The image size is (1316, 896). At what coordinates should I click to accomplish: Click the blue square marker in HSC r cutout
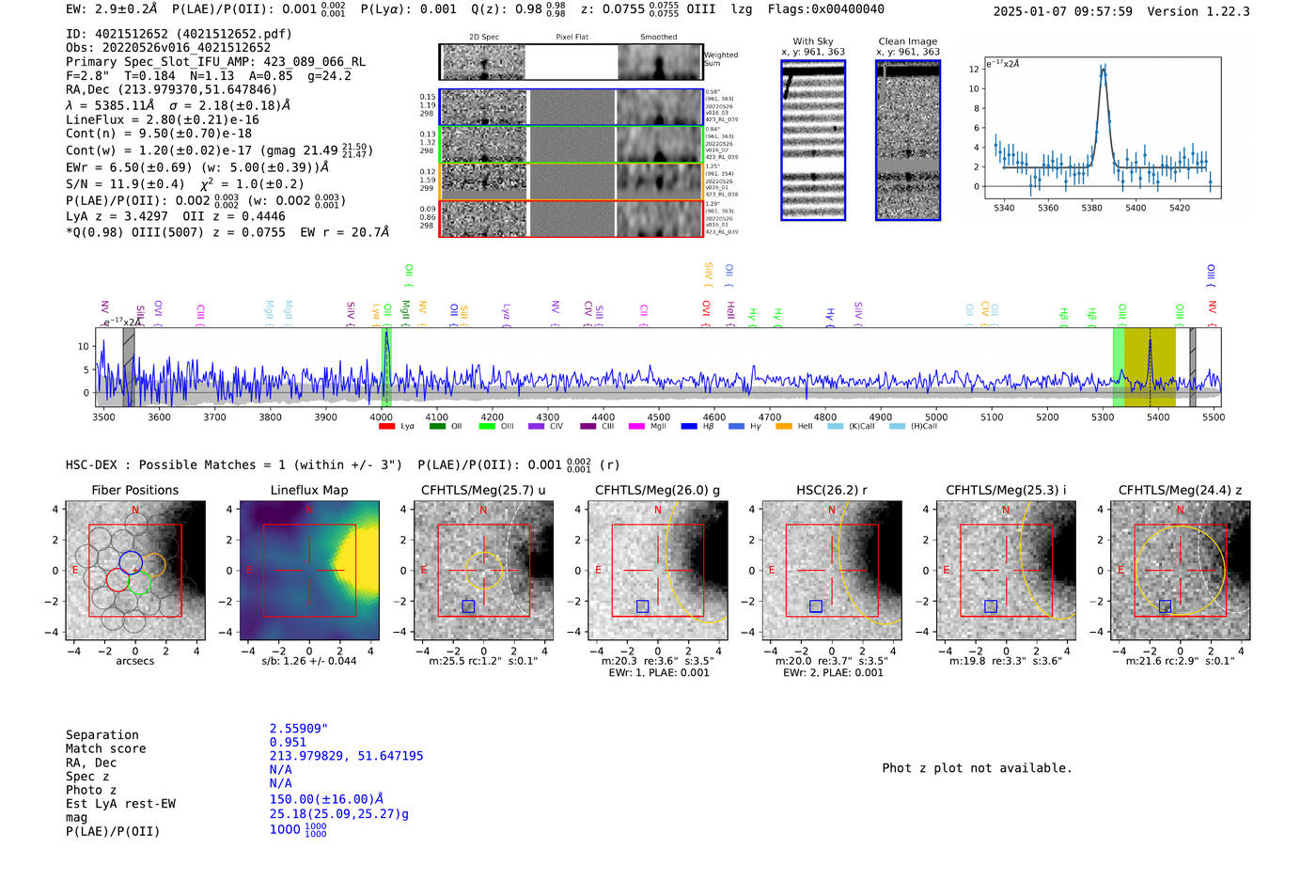pyautogui.click(x=816, y=606)
